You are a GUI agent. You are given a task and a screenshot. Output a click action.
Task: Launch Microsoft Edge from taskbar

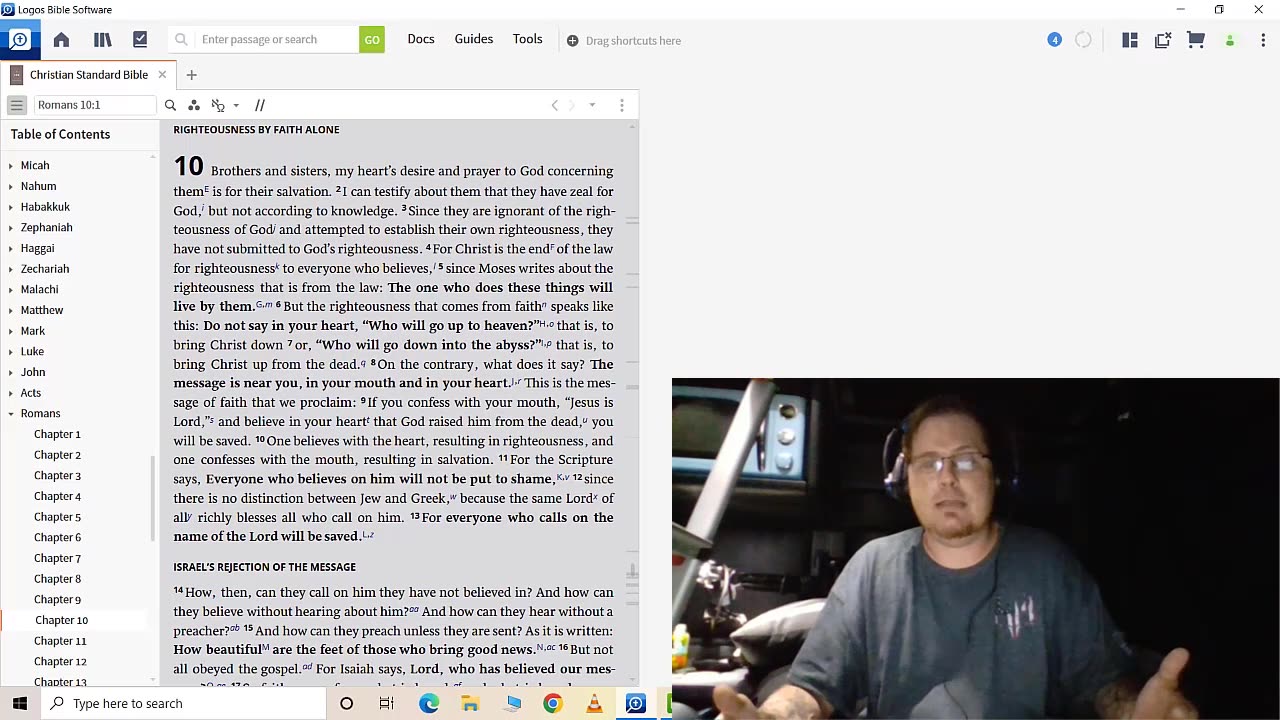pyautogui.click(x=429, y=703)
